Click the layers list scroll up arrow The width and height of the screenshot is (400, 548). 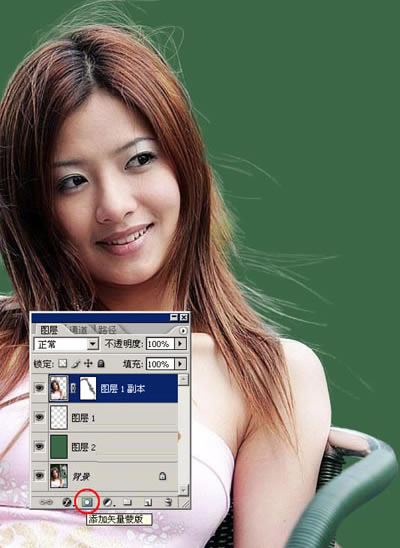pos(183,380)
